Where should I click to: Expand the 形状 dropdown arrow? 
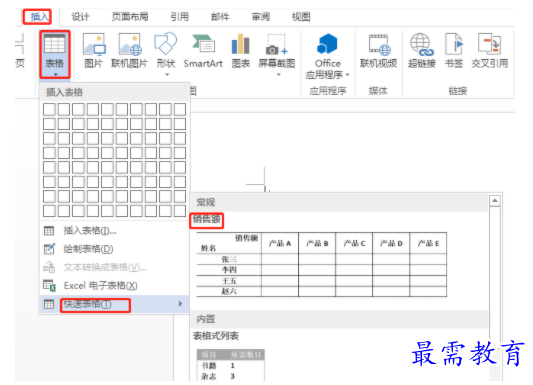pyautogui.click(x=167, y=74)
